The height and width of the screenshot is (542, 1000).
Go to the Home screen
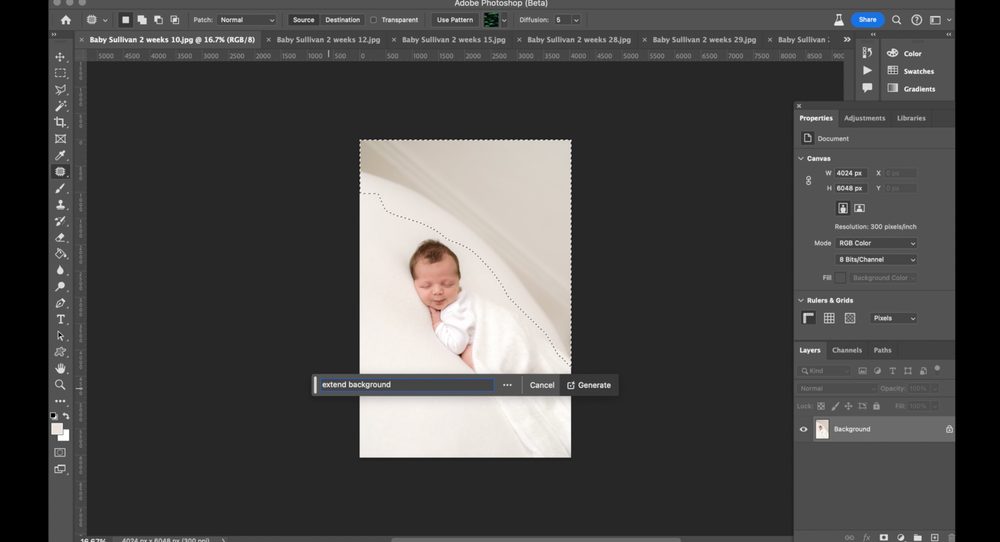66,20
